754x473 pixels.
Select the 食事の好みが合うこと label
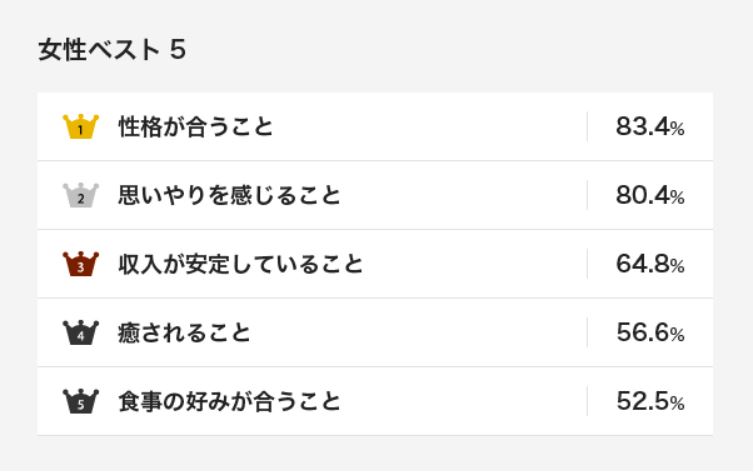click(x=229, y=402)
